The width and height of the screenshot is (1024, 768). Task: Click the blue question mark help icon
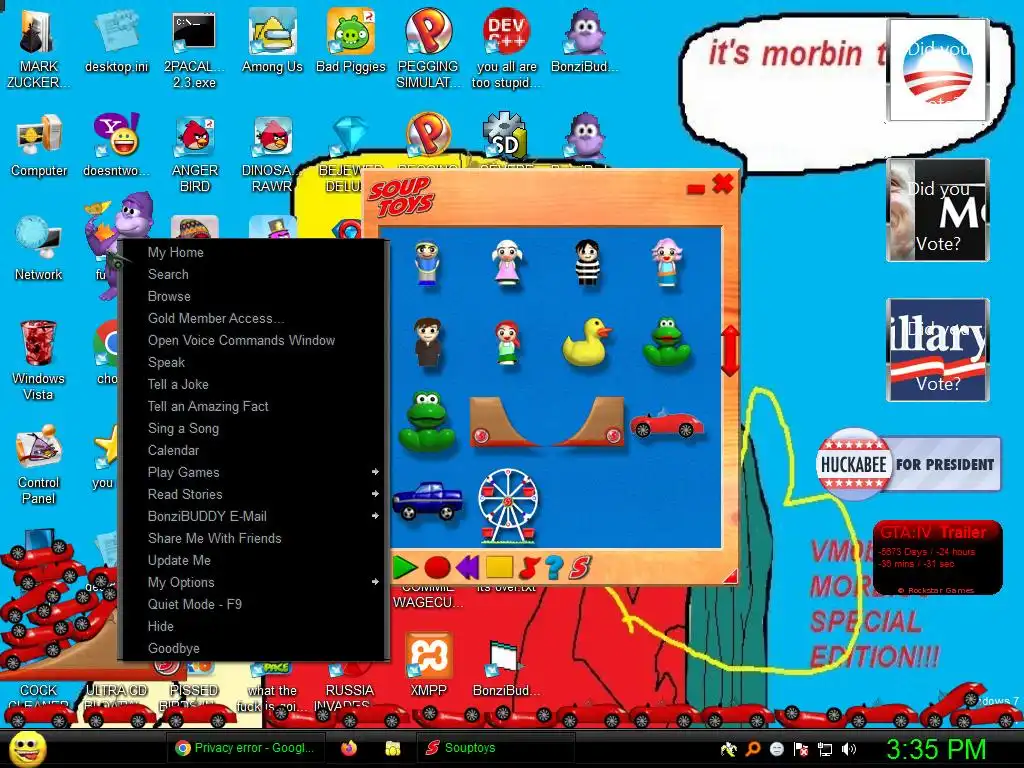[554, 567]
